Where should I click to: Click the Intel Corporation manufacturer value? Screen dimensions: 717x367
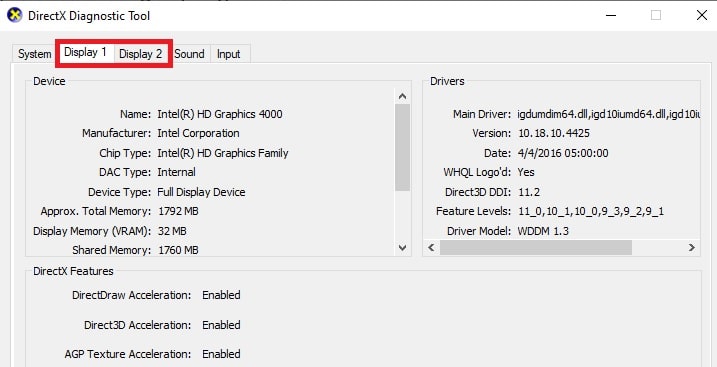198,133
